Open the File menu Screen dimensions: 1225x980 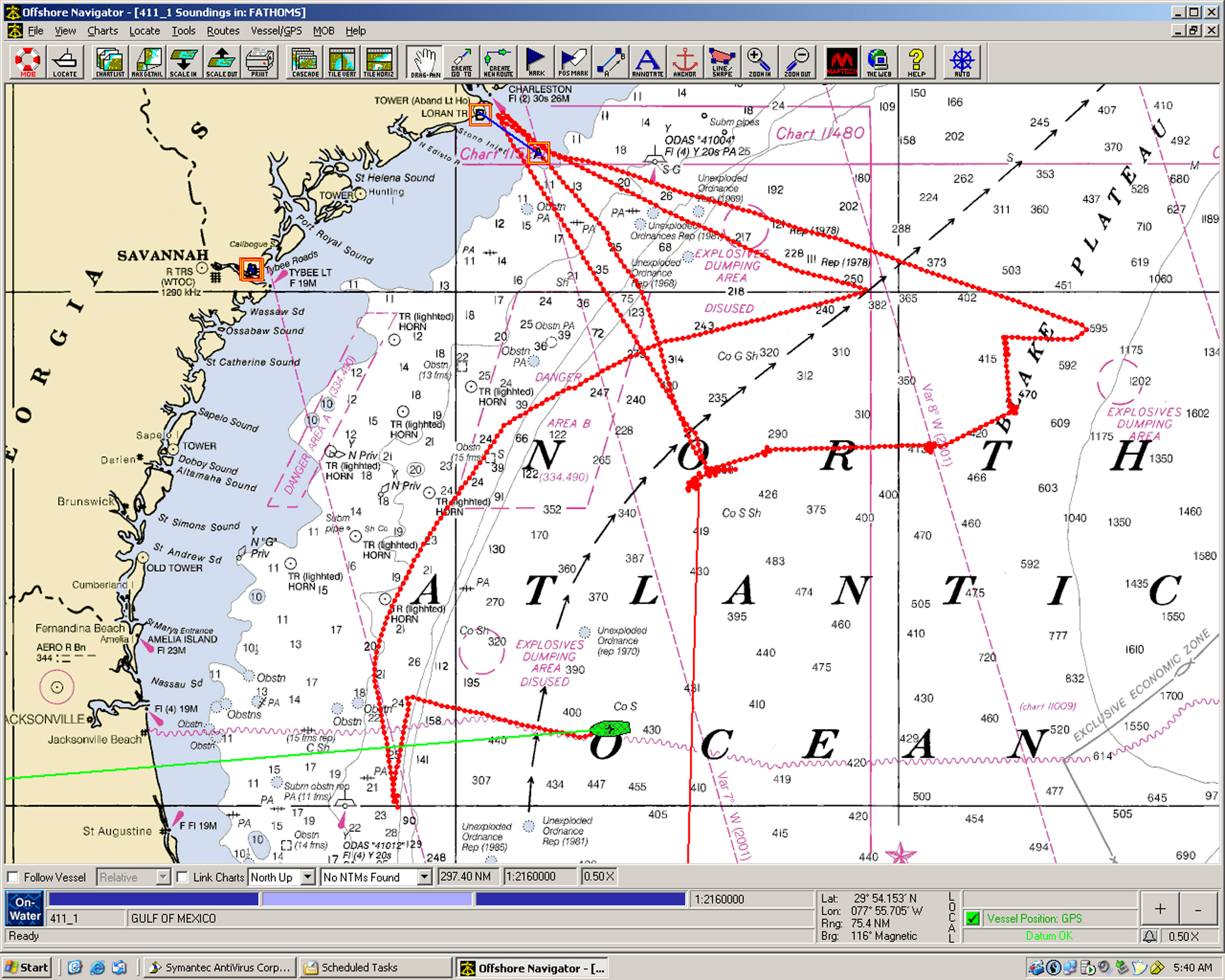(x=35, y=30)
